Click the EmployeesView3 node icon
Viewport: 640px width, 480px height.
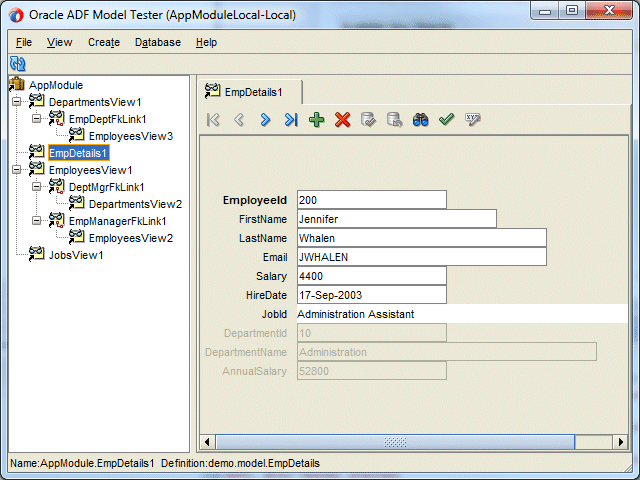pos(77,136)
